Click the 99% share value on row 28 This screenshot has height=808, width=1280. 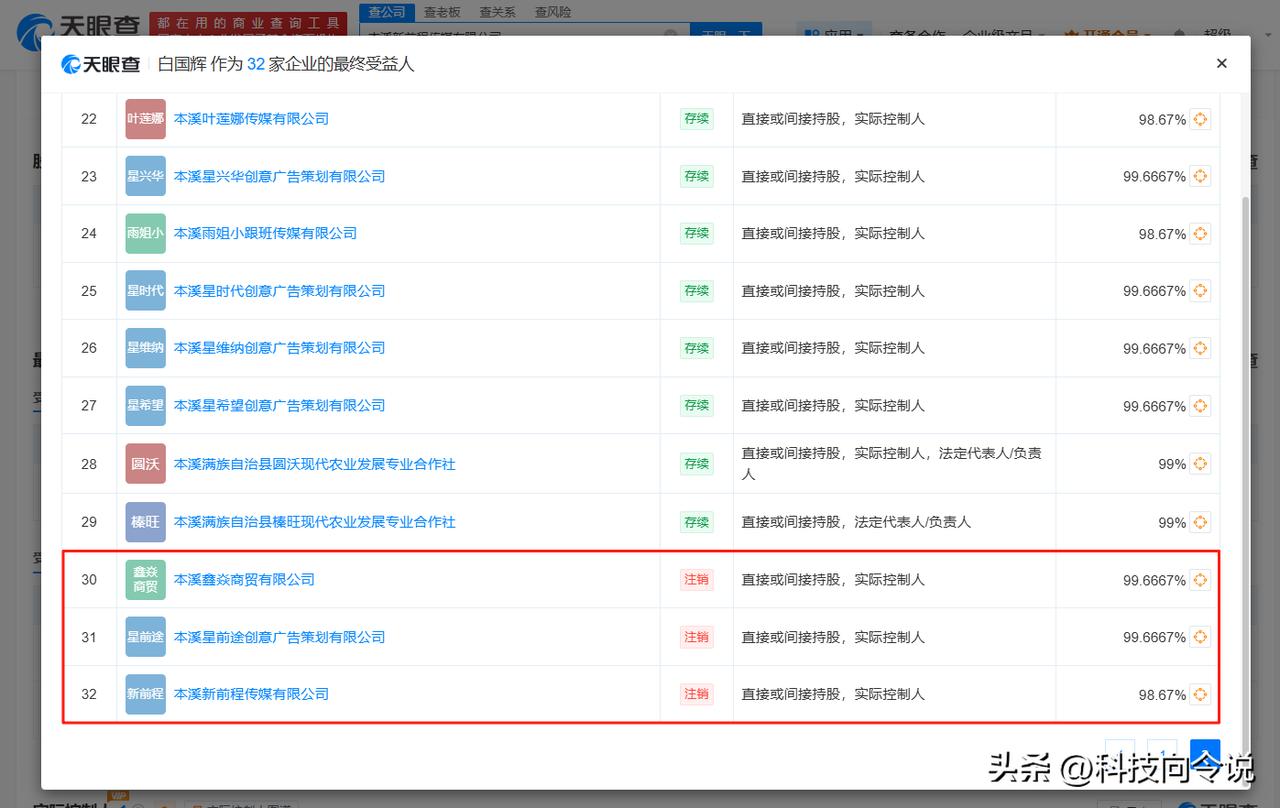coord(1172,465)
